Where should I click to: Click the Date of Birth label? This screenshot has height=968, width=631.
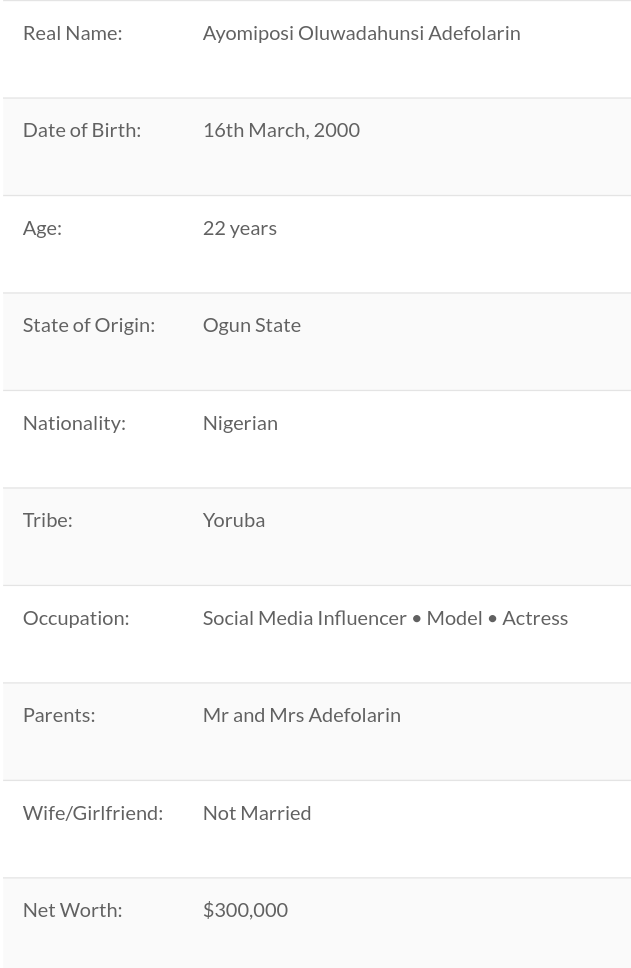[81, 130]
